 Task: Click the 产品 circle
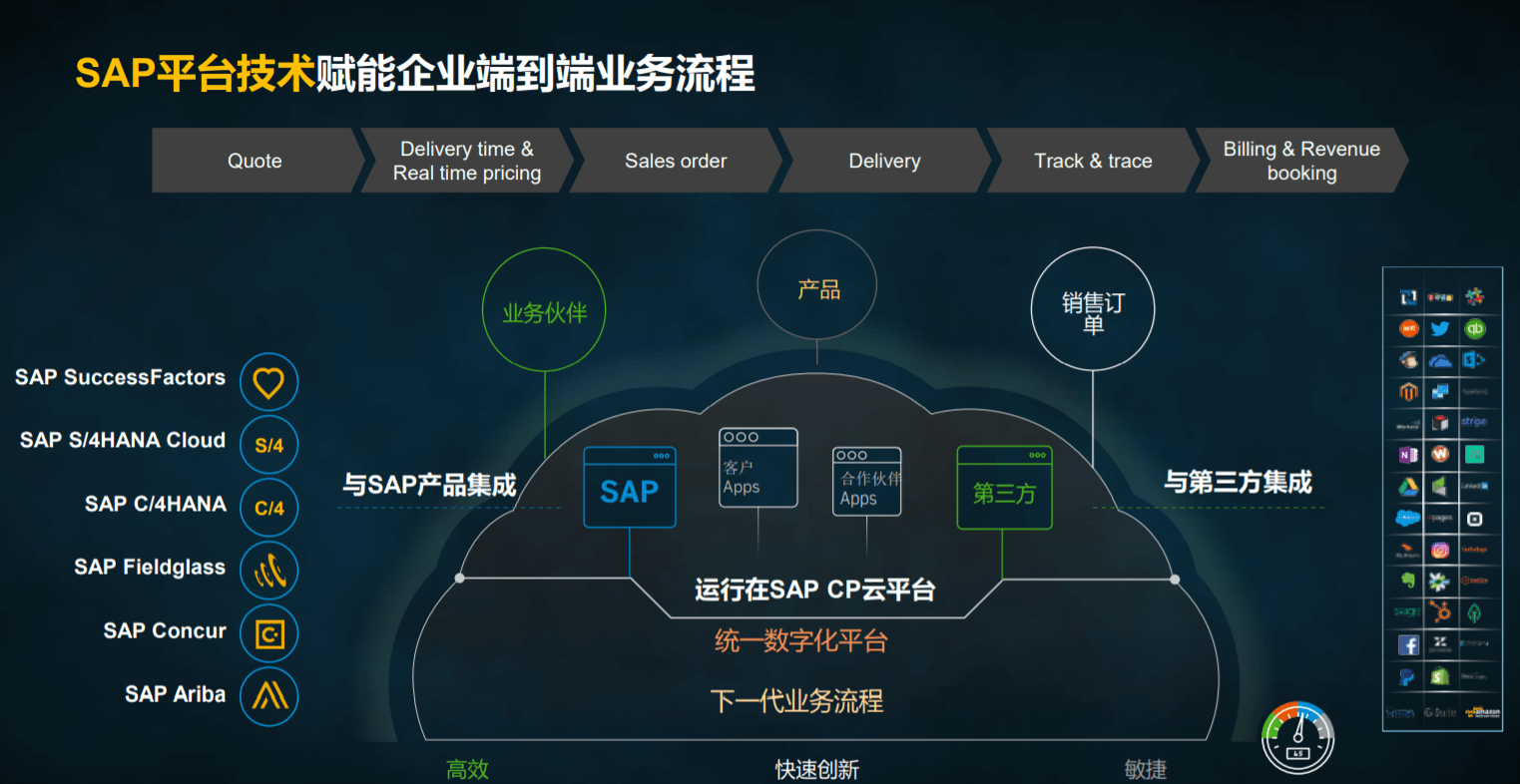pyautogui.click(x=817, y=286)
